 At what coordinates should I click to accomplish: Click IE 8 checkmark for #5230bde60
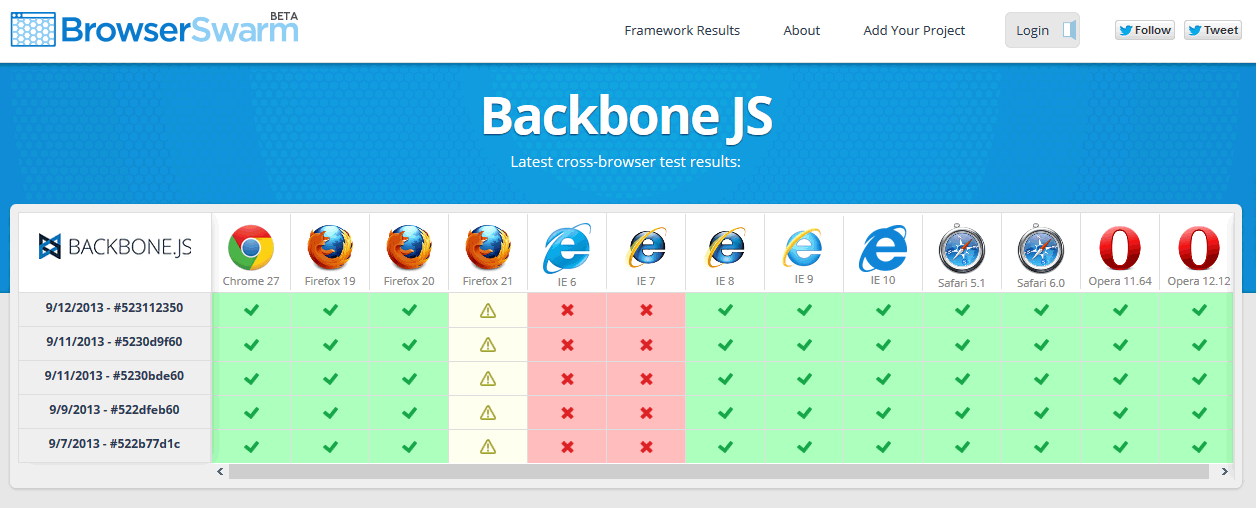(725, 378)
